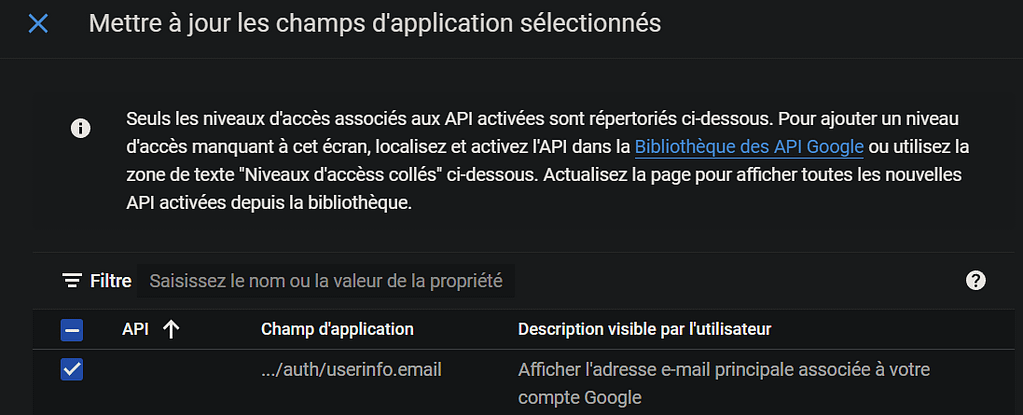Click the ascending sort arrow next to API
This screenshot has width=1023, height=415.
coord(171,329)
